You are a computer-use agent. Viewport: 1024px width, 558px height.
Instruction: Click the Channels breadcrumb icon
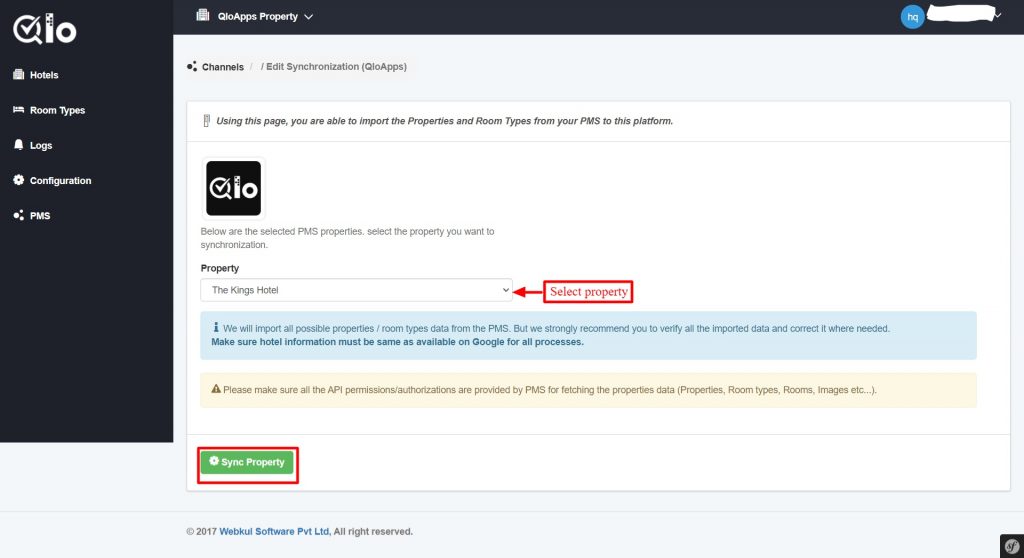coord(192,67)
